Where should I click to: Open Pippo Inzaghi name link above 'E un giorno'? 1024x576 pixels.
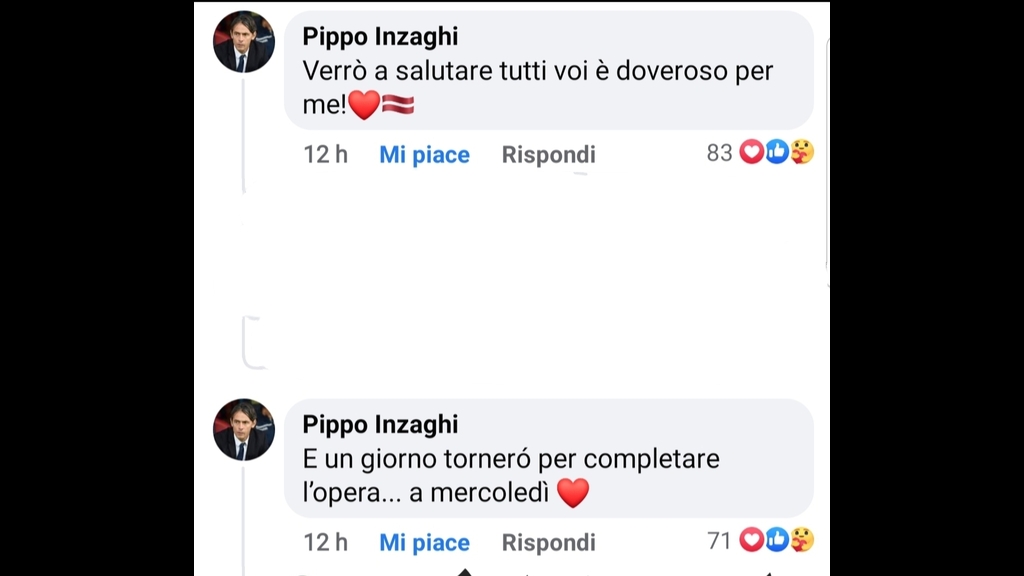click(380, 425)
